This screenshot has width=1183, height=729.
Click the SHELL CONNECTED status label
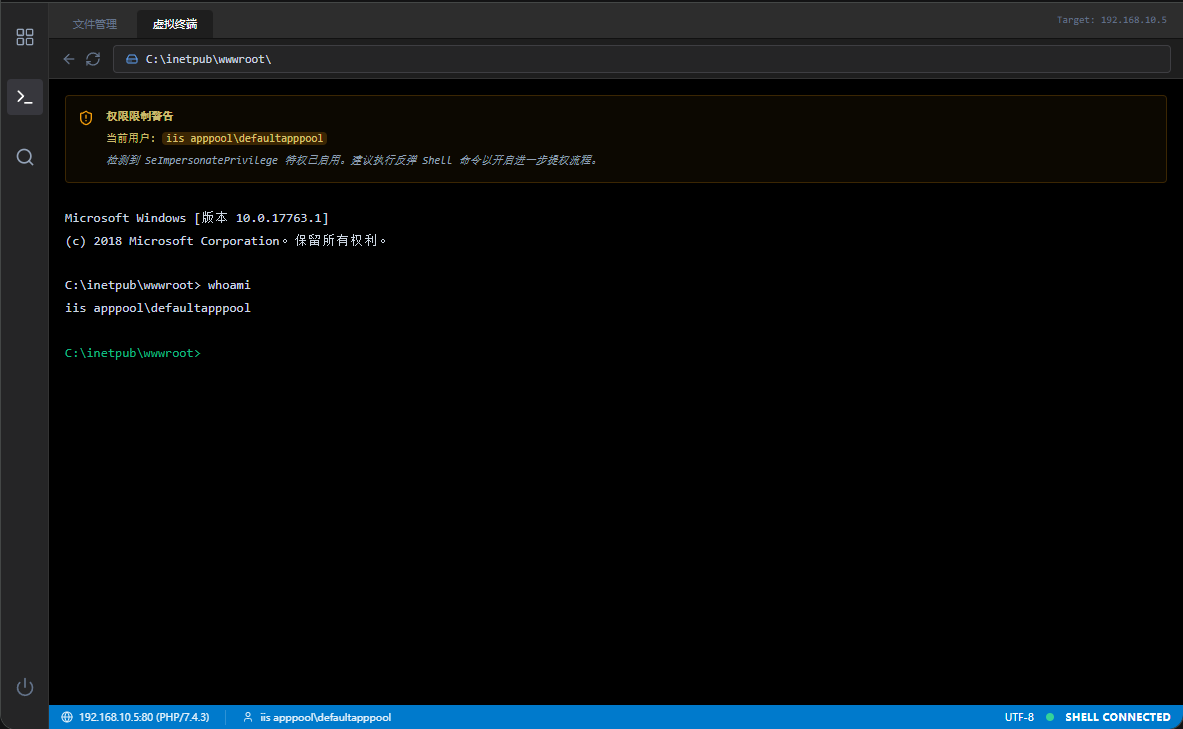1117,717
